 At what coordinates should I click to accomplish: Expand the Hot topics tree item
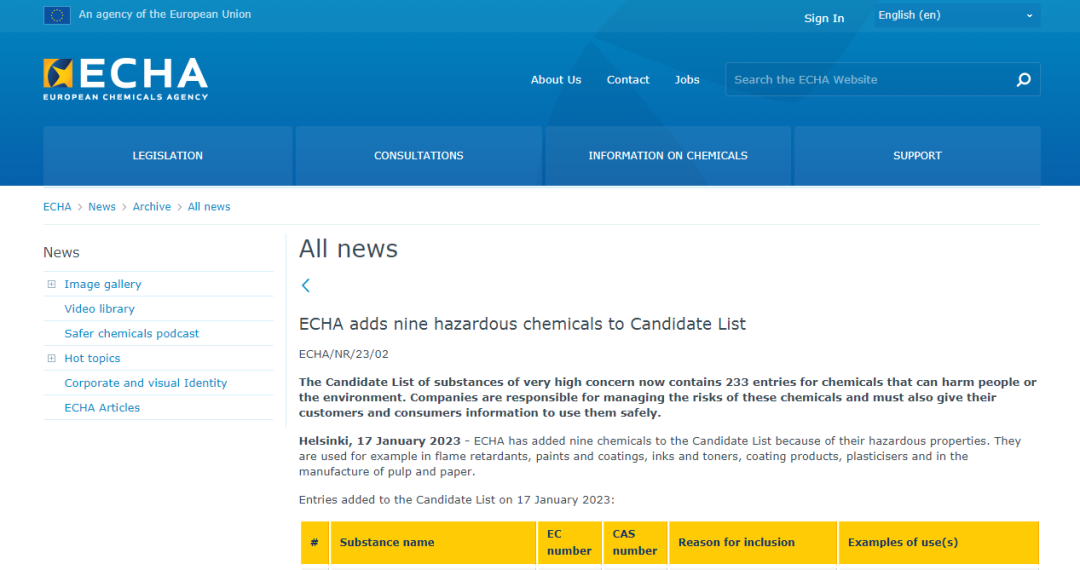[52, 358]
